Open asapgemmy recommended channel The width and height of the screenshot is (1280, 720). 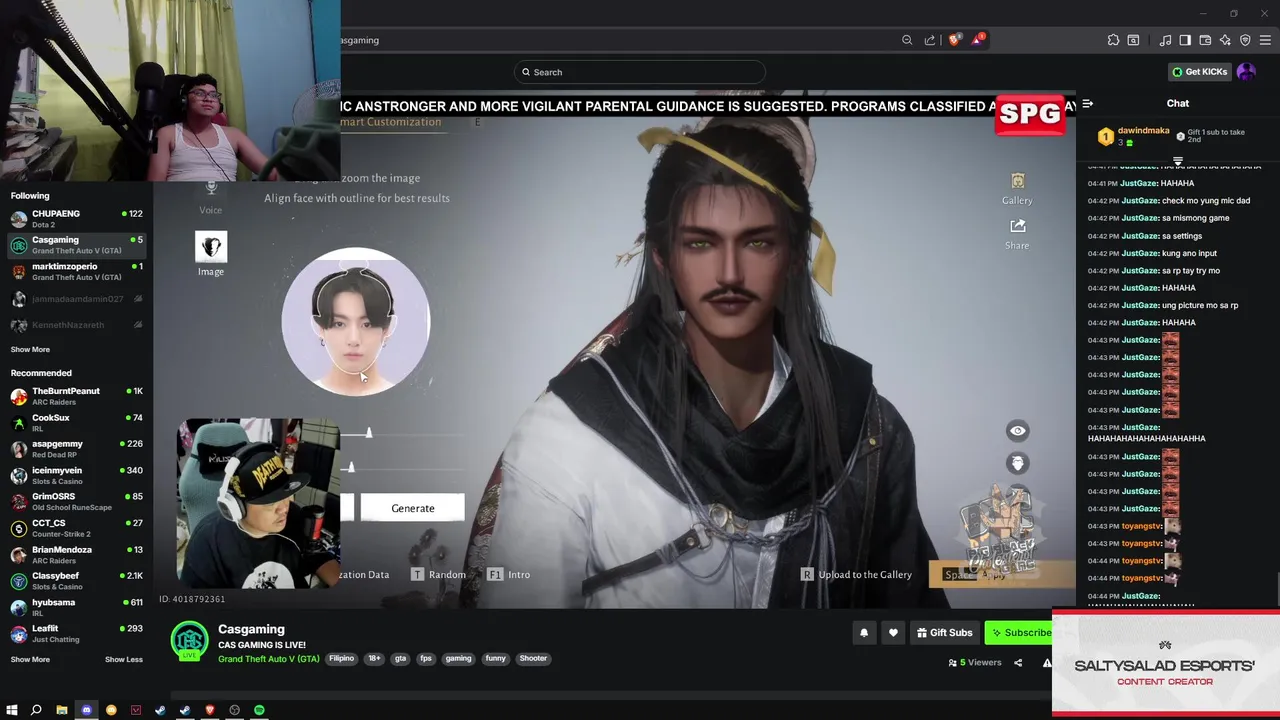click(x=76, y=448)
